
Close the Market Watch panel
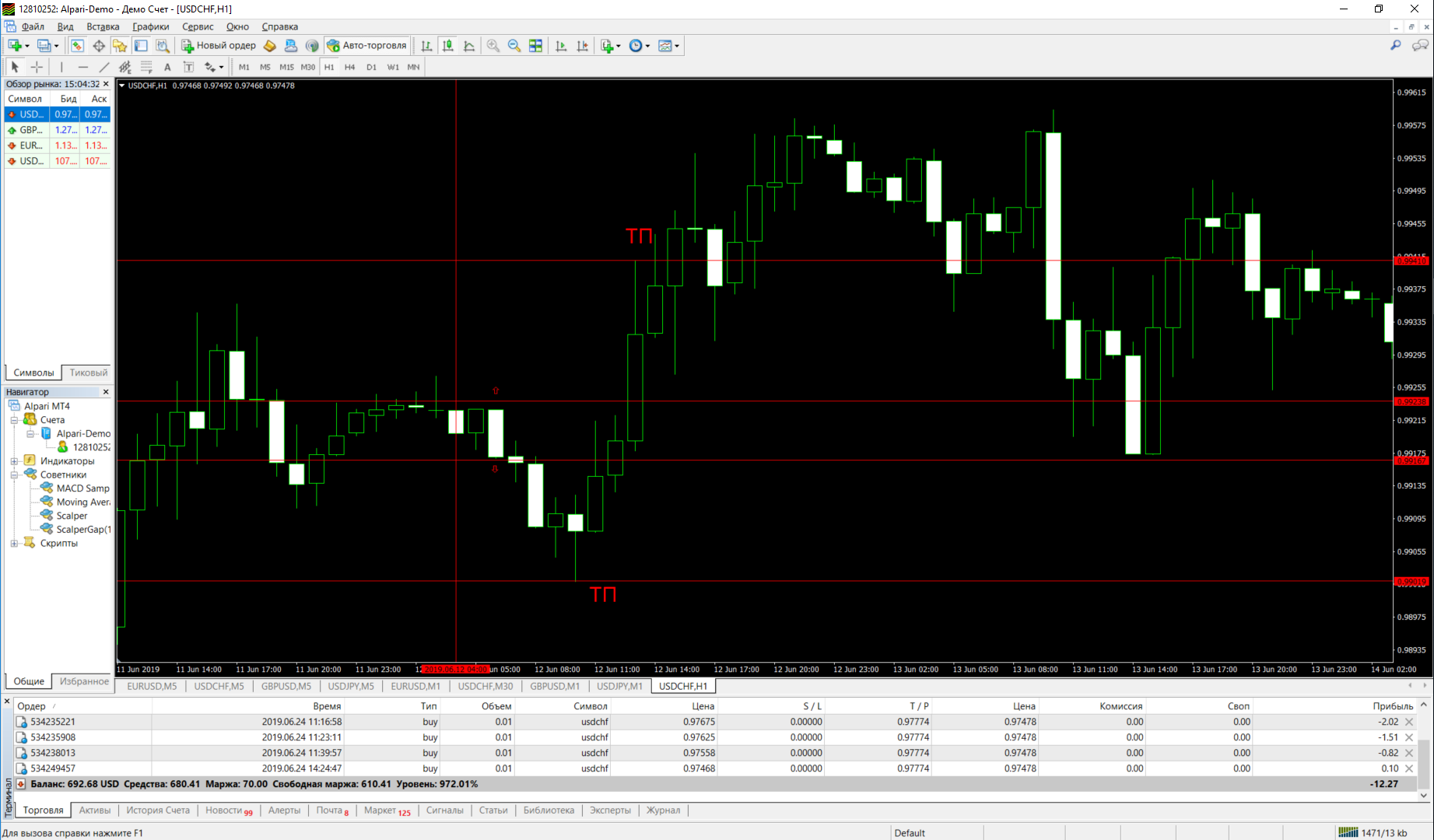click(x=106, y=84)
